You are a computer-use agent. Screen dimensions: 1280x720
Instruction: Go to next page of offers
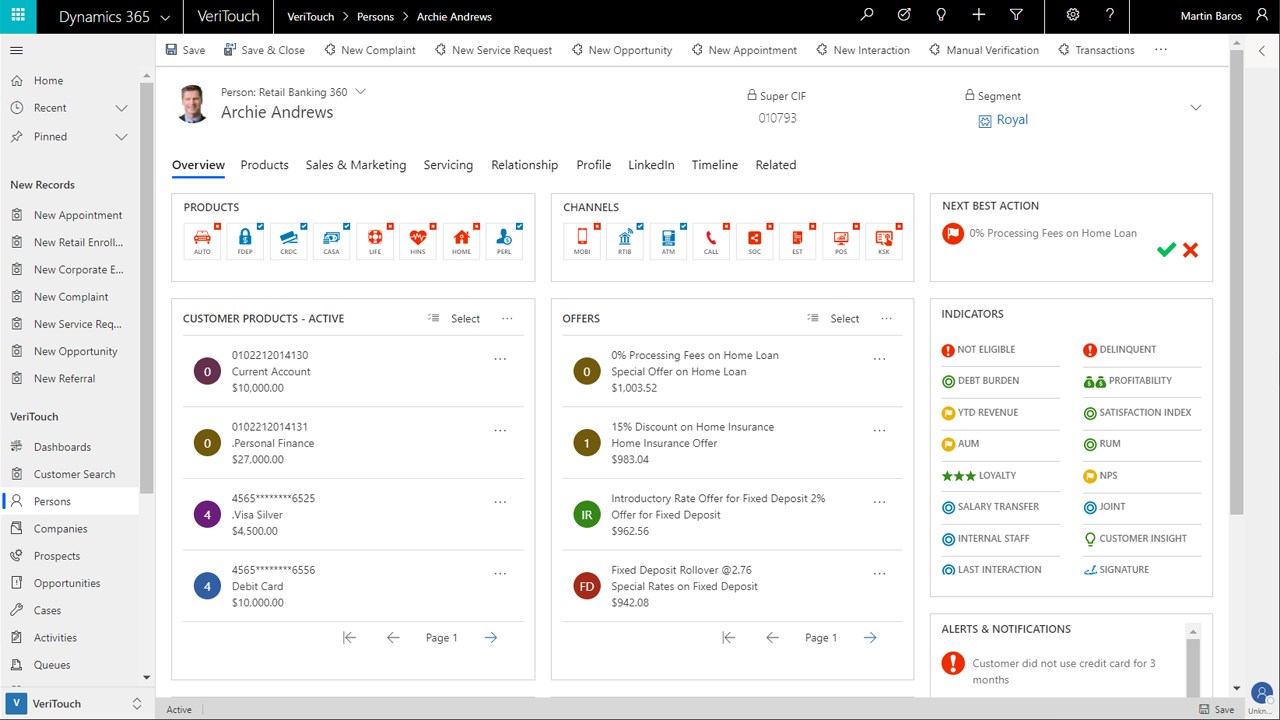(870, 638)
